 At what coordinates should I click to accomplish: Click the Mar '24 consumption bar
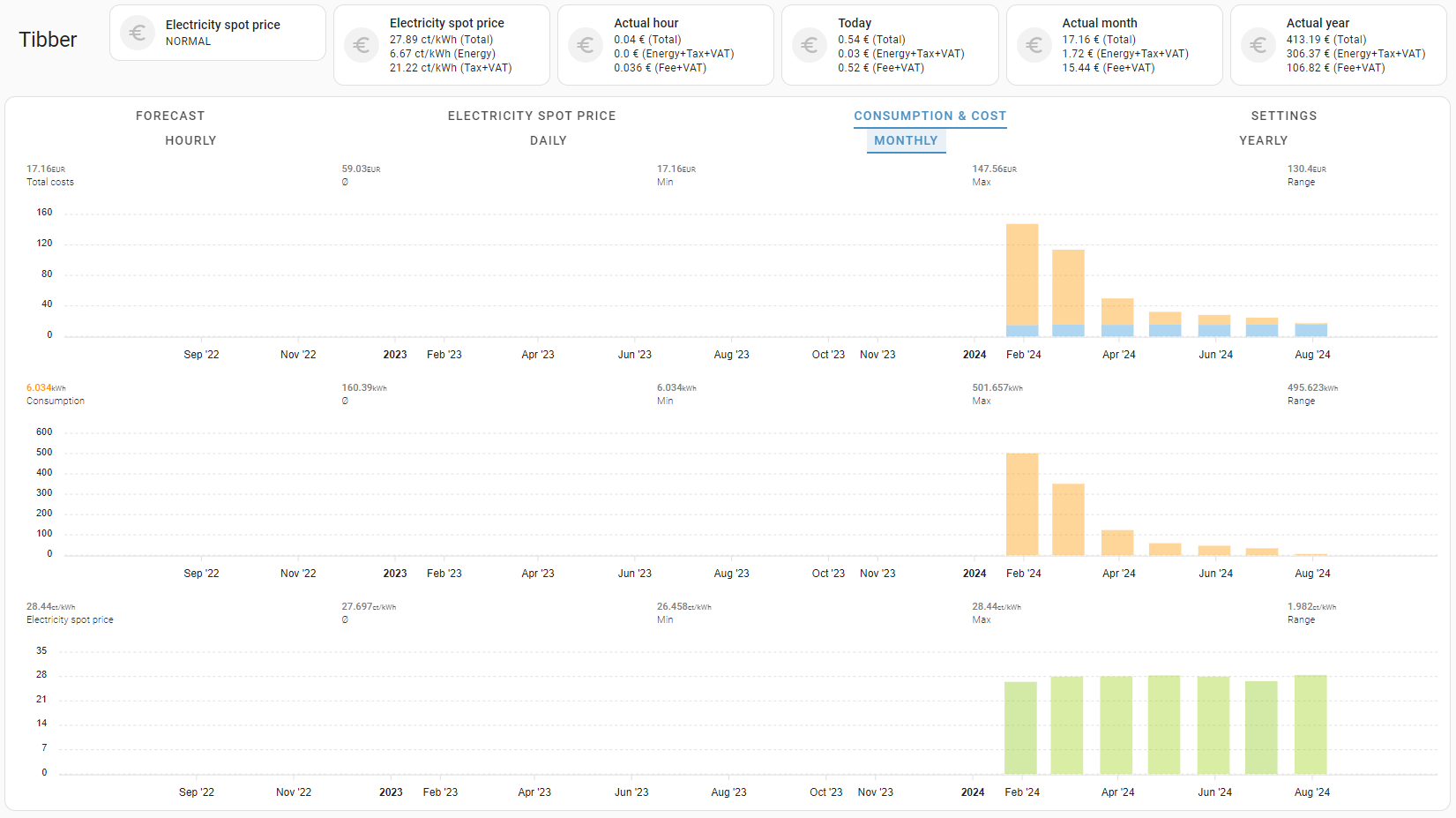tap(1068, 520)
